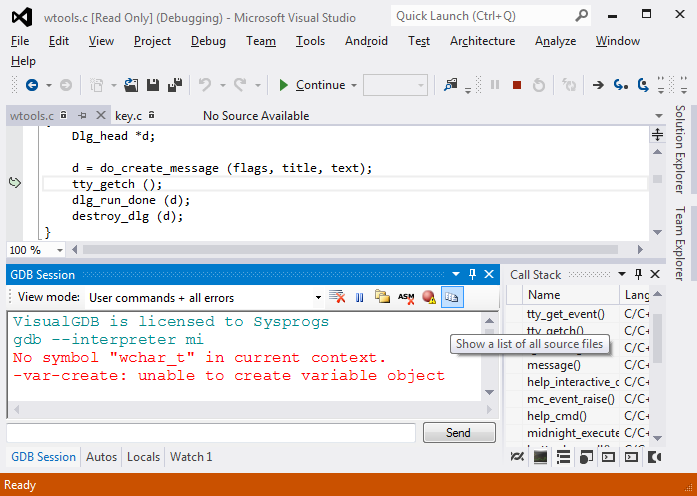Image resolution: width=697 pixels, height=496 pixels.
Task: Click the ASM disassembly icon in GDB Session
Action: point(406,297)
